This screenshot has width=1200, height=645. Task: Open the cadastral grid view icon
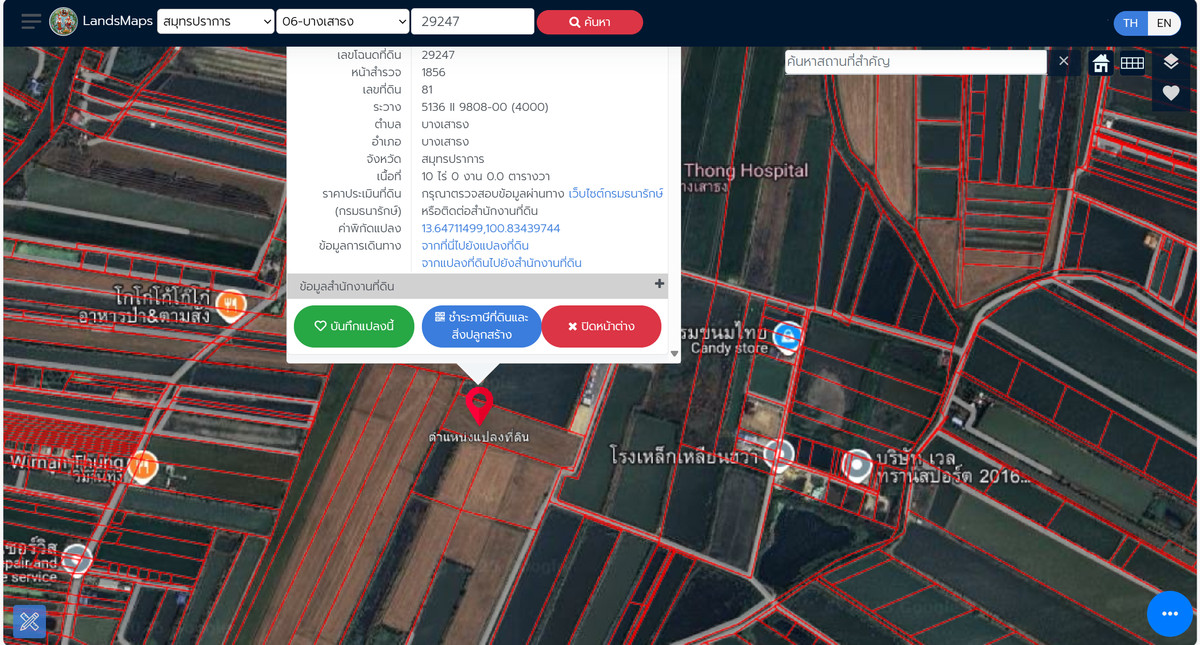1133,62
